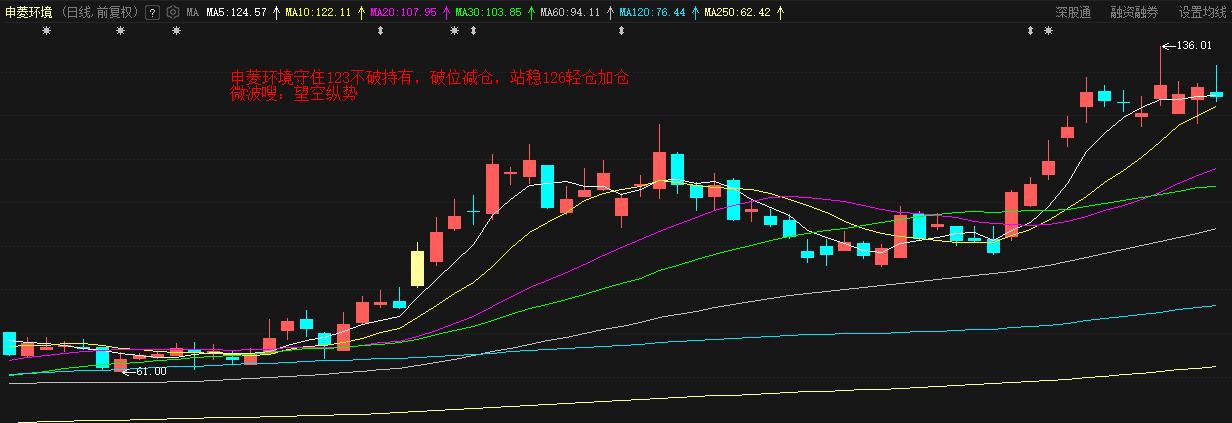Click red annotation line 微波嗖：星空纵势
The image size is (1232, 423).
pyautogui.click(x=293, y=95)
